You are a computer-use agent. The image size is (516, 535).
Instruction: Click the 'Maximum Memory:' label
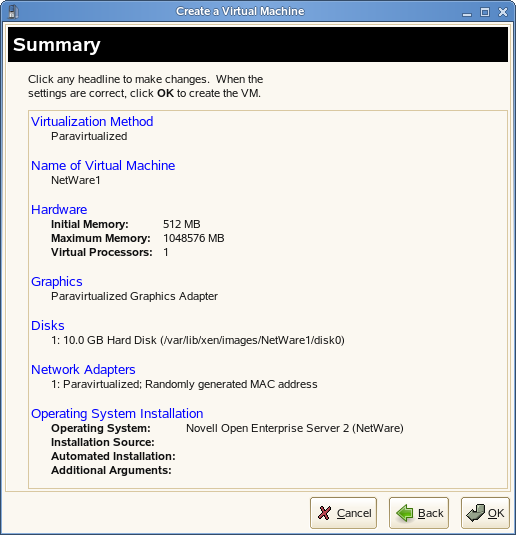[x=101, y=238]
